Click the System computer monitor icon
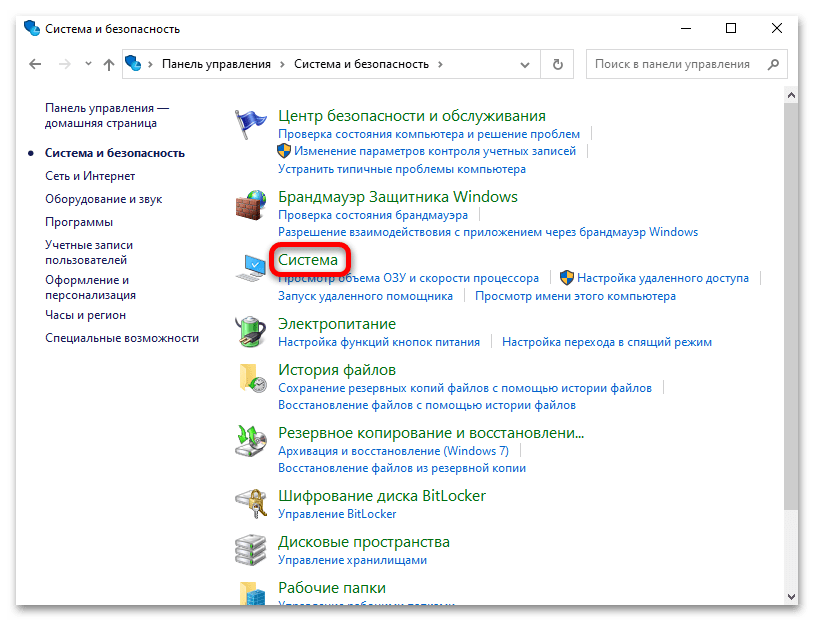This screenshot has height=621, width=814. [x=251, y=268]
